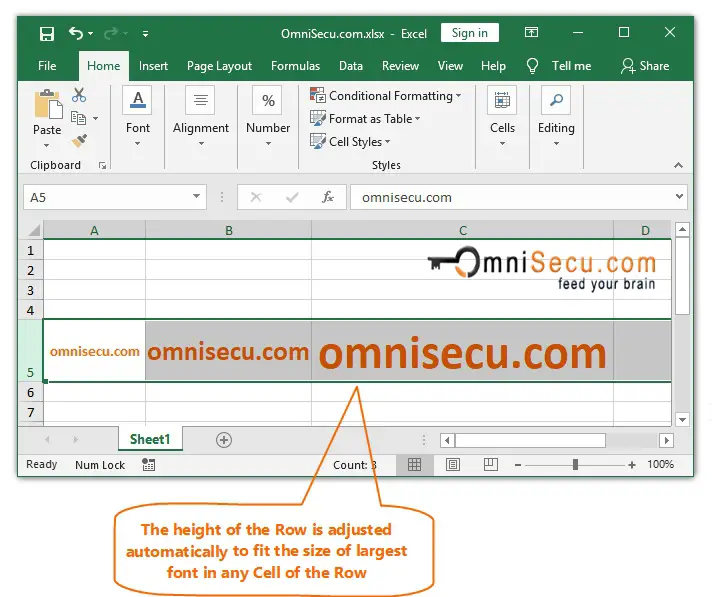Open the Page Layout tab
This screenshot has height=597, width=712.
(x=219, y=66)
